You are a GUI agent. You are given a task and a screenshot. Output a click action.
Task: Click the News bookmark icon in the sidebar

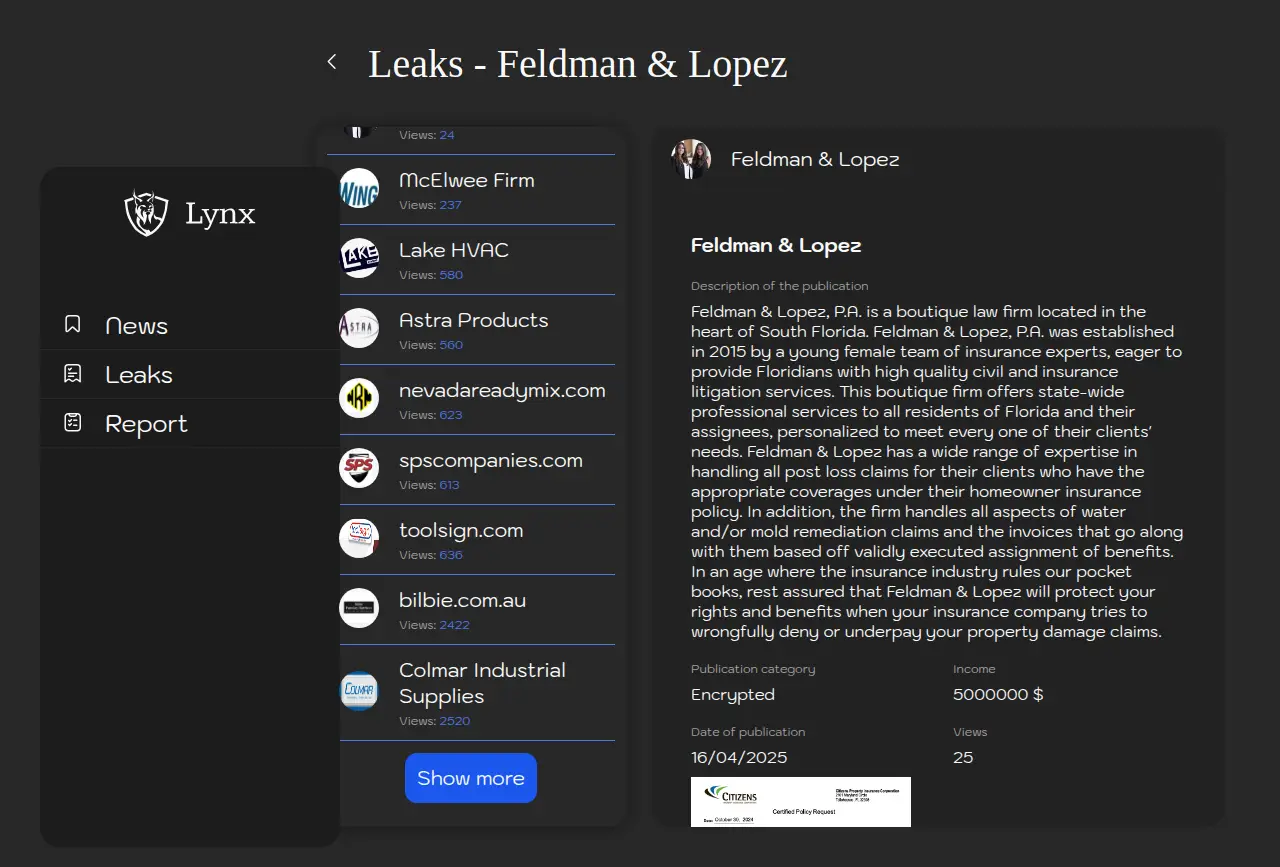tap(73, 325)
